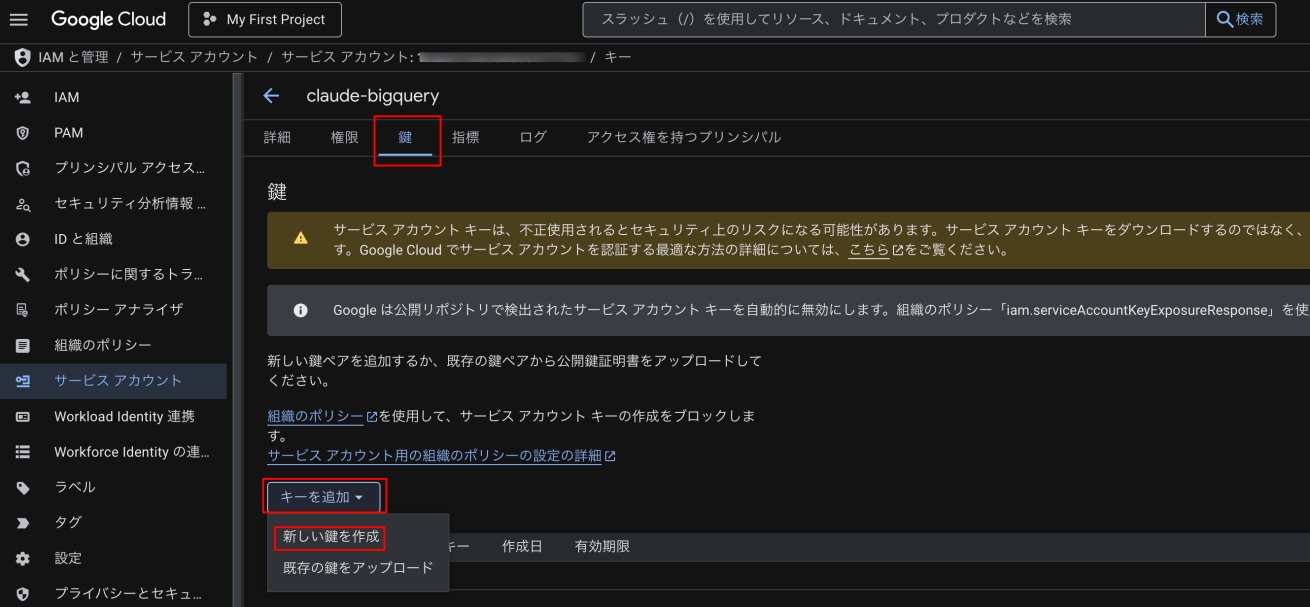Expand the キーを追加 dropdown button
The image size is (1310, 607).
(324, 496)
